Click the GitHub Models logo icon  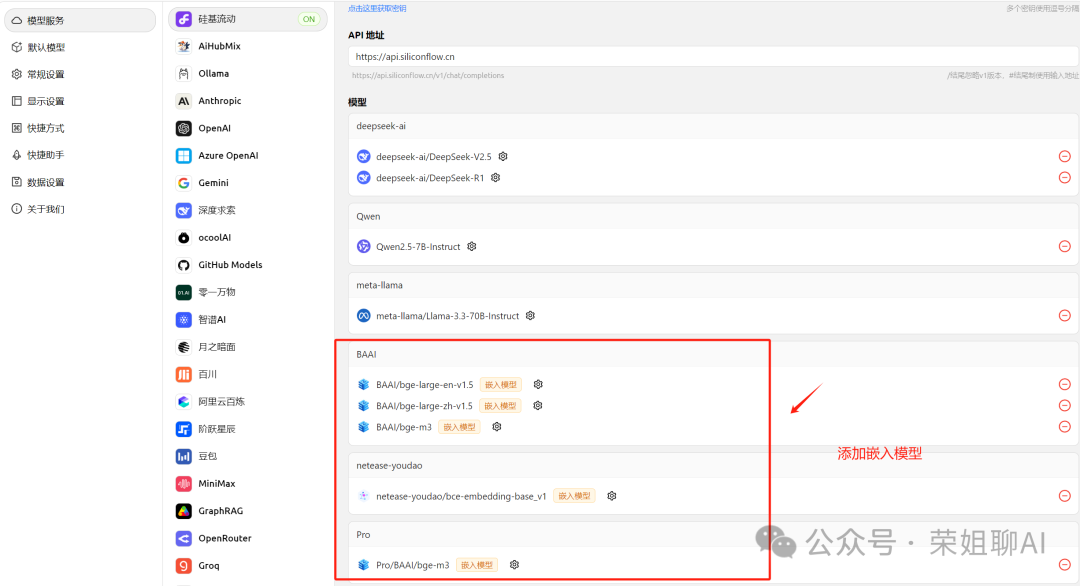(183, 265)
